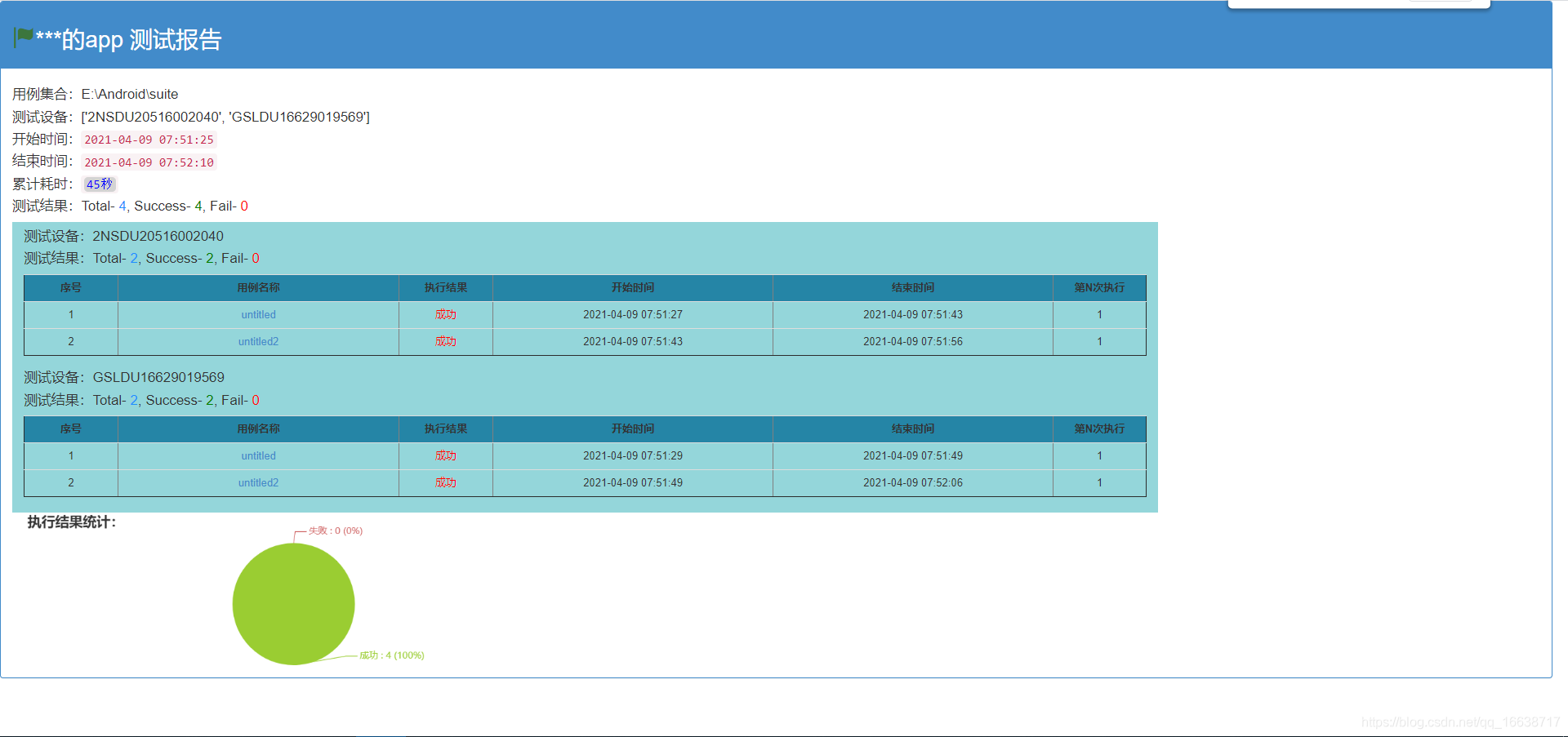Click the 用例名称 column header in first table

coord(258,288)
